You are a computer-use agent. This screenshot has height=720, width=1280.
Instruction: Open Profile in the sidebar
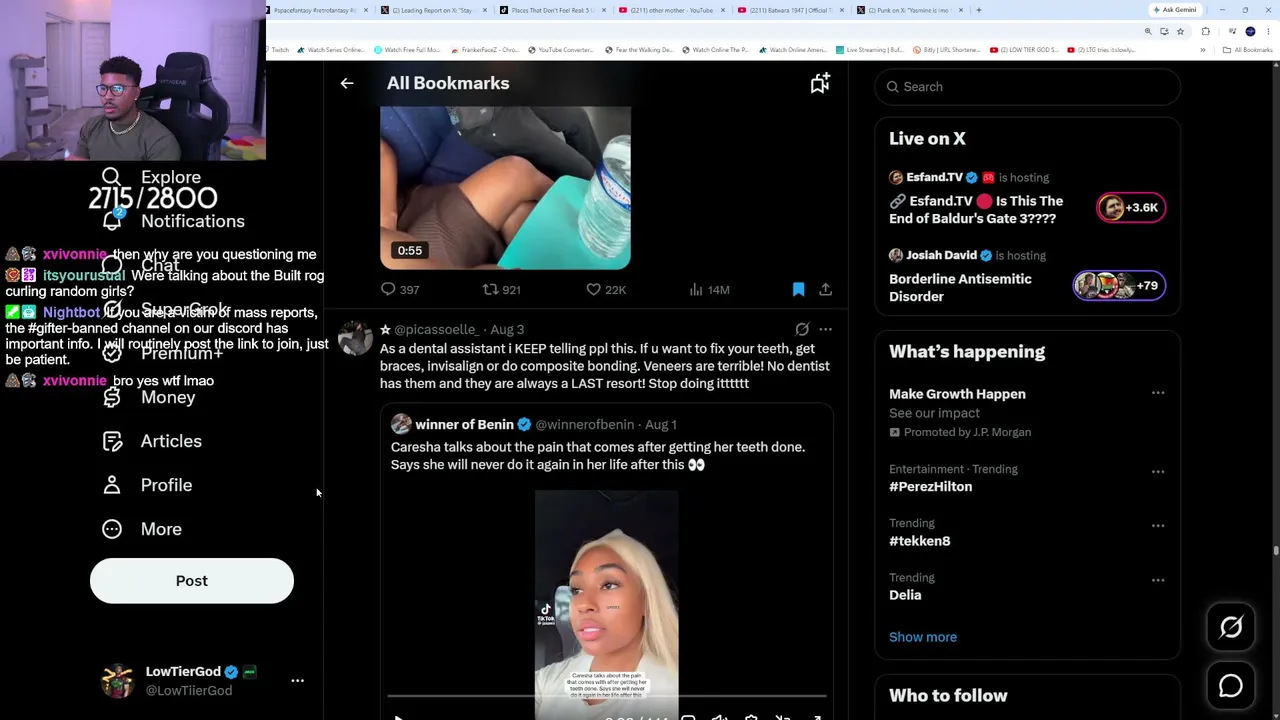(147, 485)
